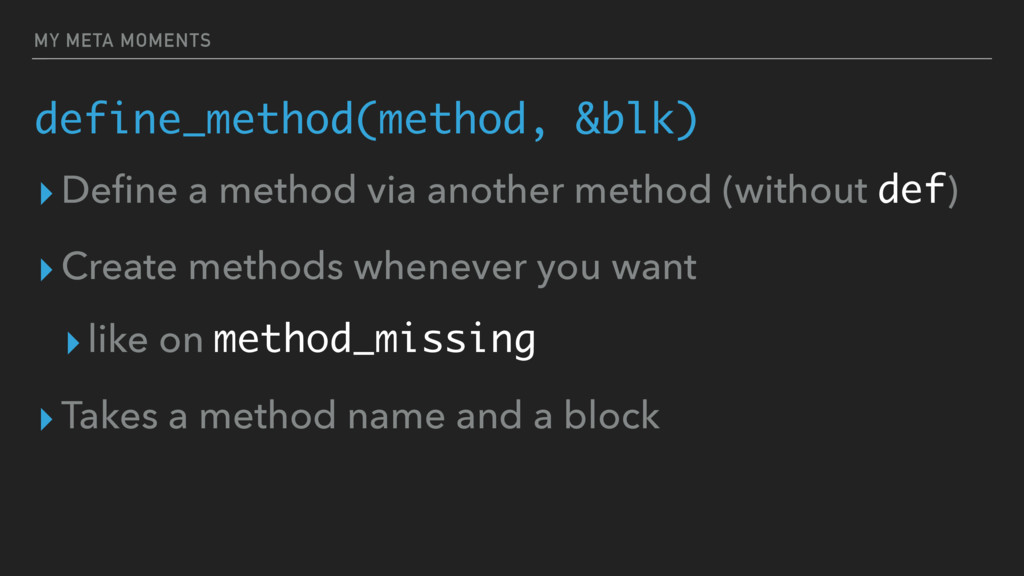Click the bullet arrow before 'Takes a method name'
Viewport: 1024px width, 576px height.
46,419
